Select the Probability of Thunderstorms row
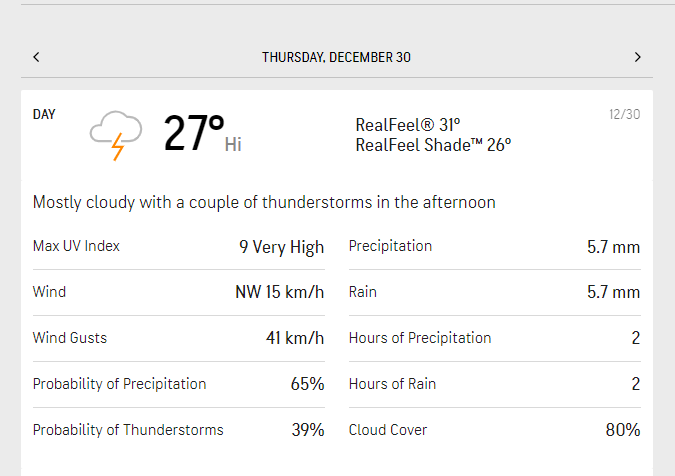The height and width of the screenshot is (476, 675). point(178,430)
